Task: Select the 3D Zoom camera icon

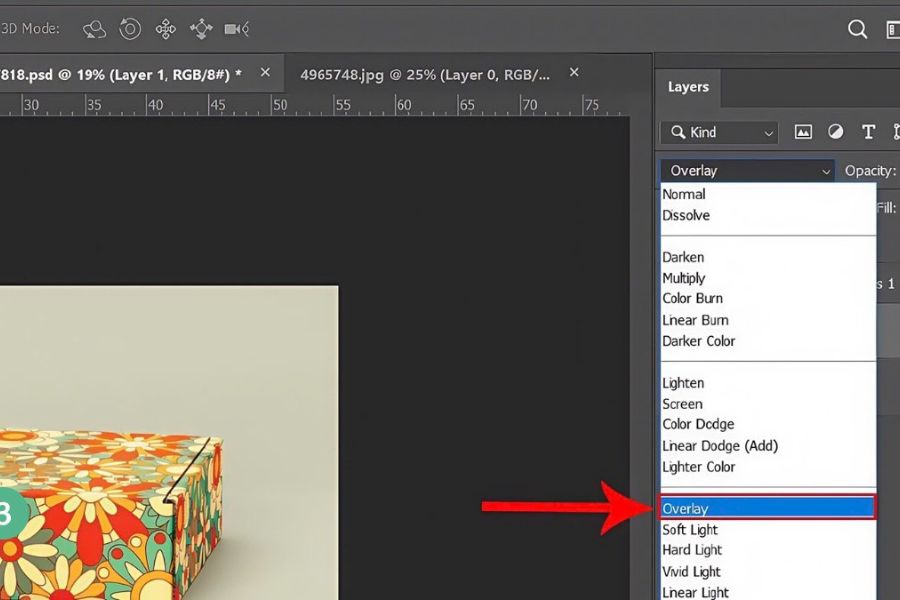Action: click(x=237, y=29)
